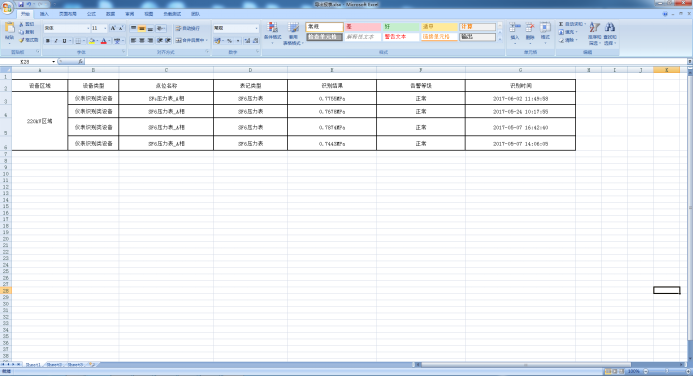
Task: Toggle the wrap text button
Action: [x=188, y=28]
